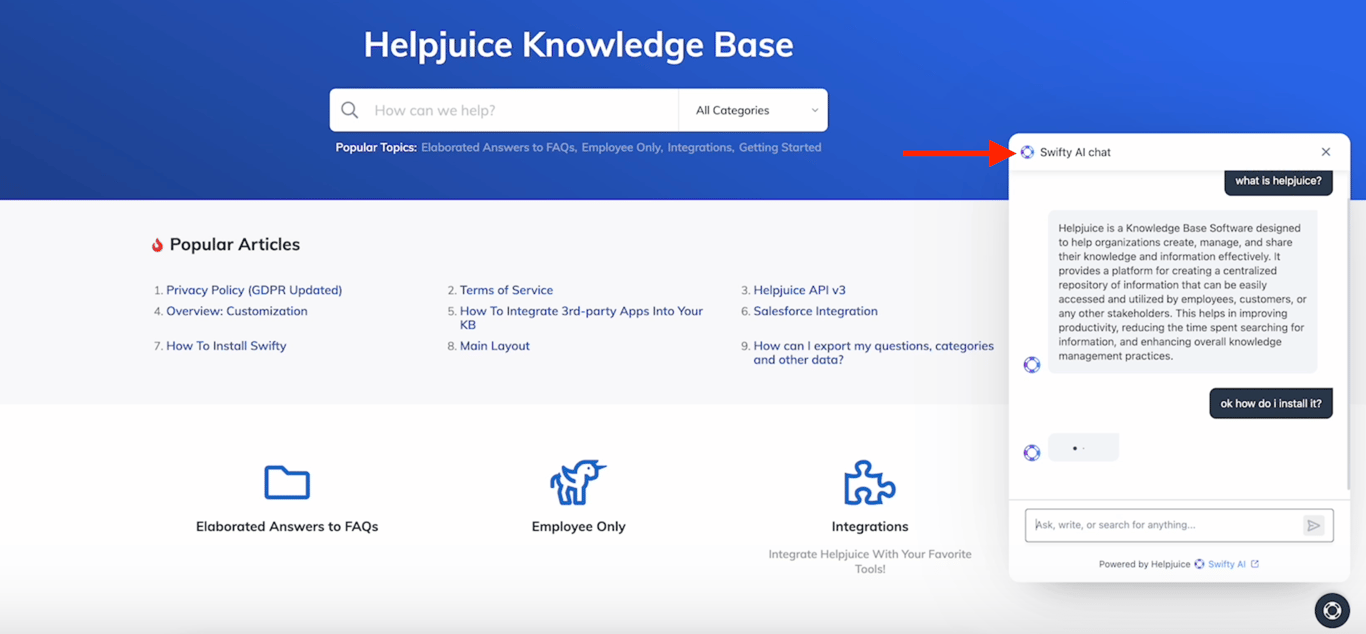Open the Helpjuice API v3 article
Viewport: 1366px width, 634px height.
click(x=799, y=290)
